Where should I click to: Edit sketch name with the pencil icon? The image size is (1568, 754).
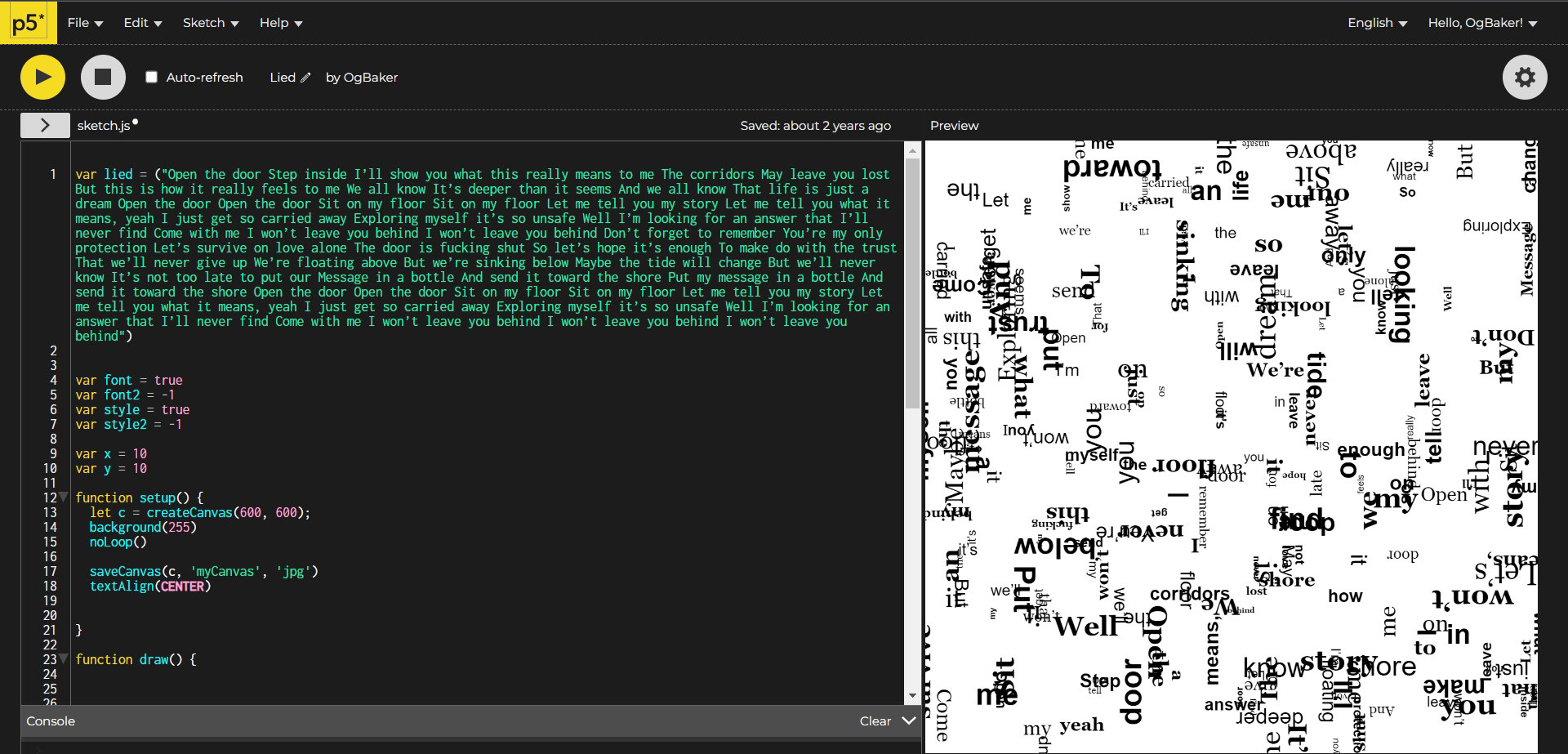click(305, 78)
